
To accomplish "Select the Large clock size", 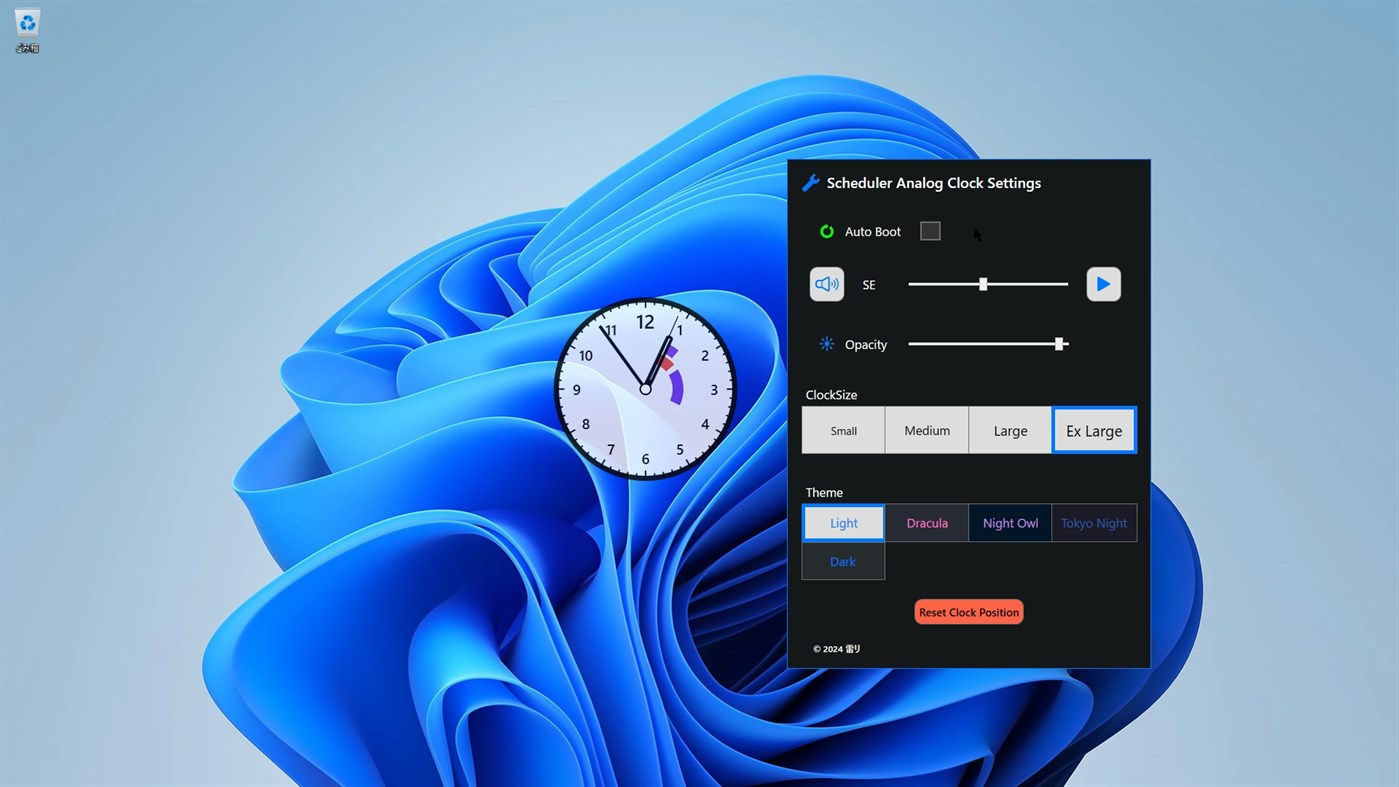I will pyautogui.click(x=1010, y=430).
